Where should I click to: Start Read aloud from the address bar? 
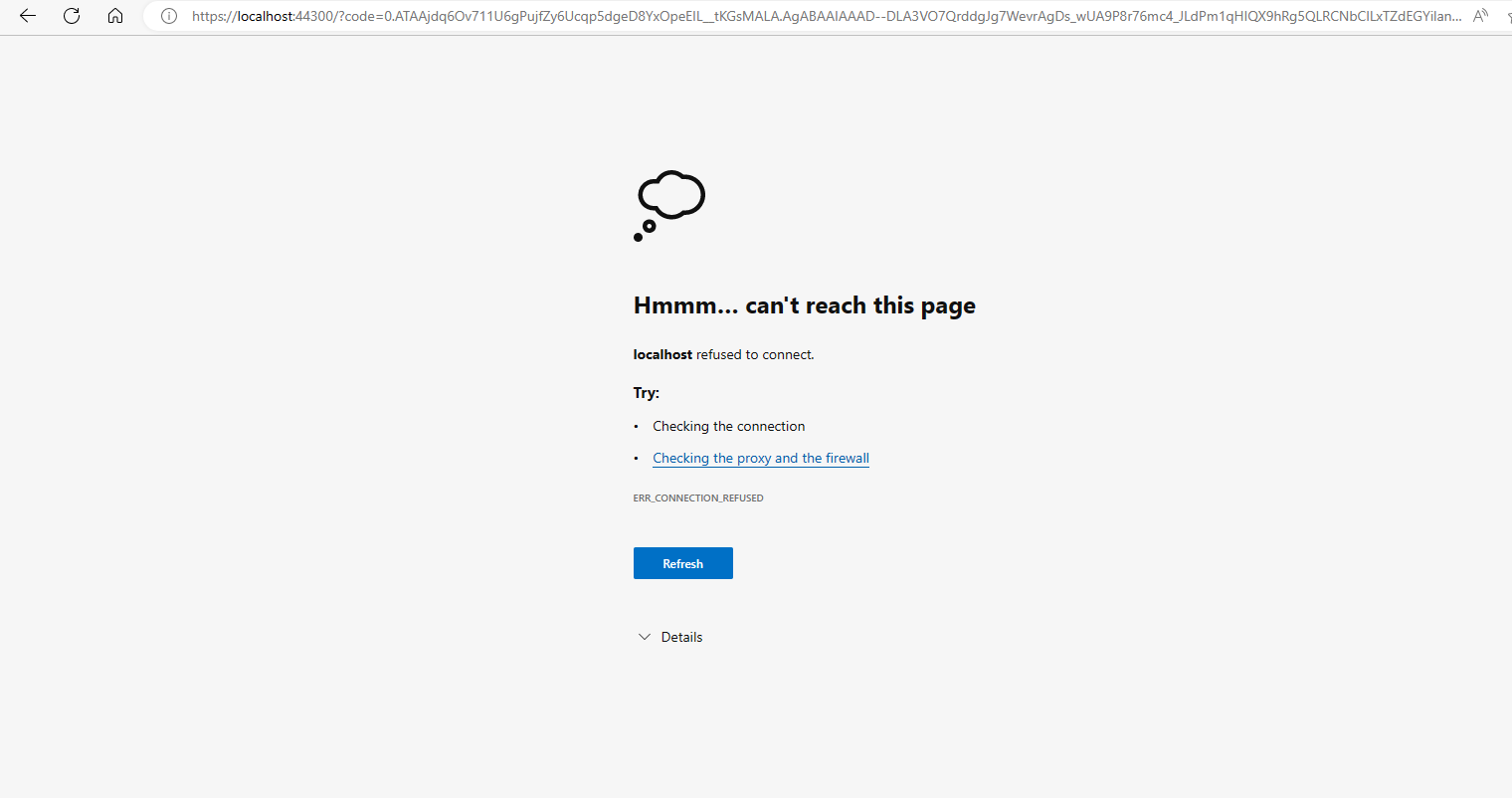pyautogui.click(x=1481, y=16)
